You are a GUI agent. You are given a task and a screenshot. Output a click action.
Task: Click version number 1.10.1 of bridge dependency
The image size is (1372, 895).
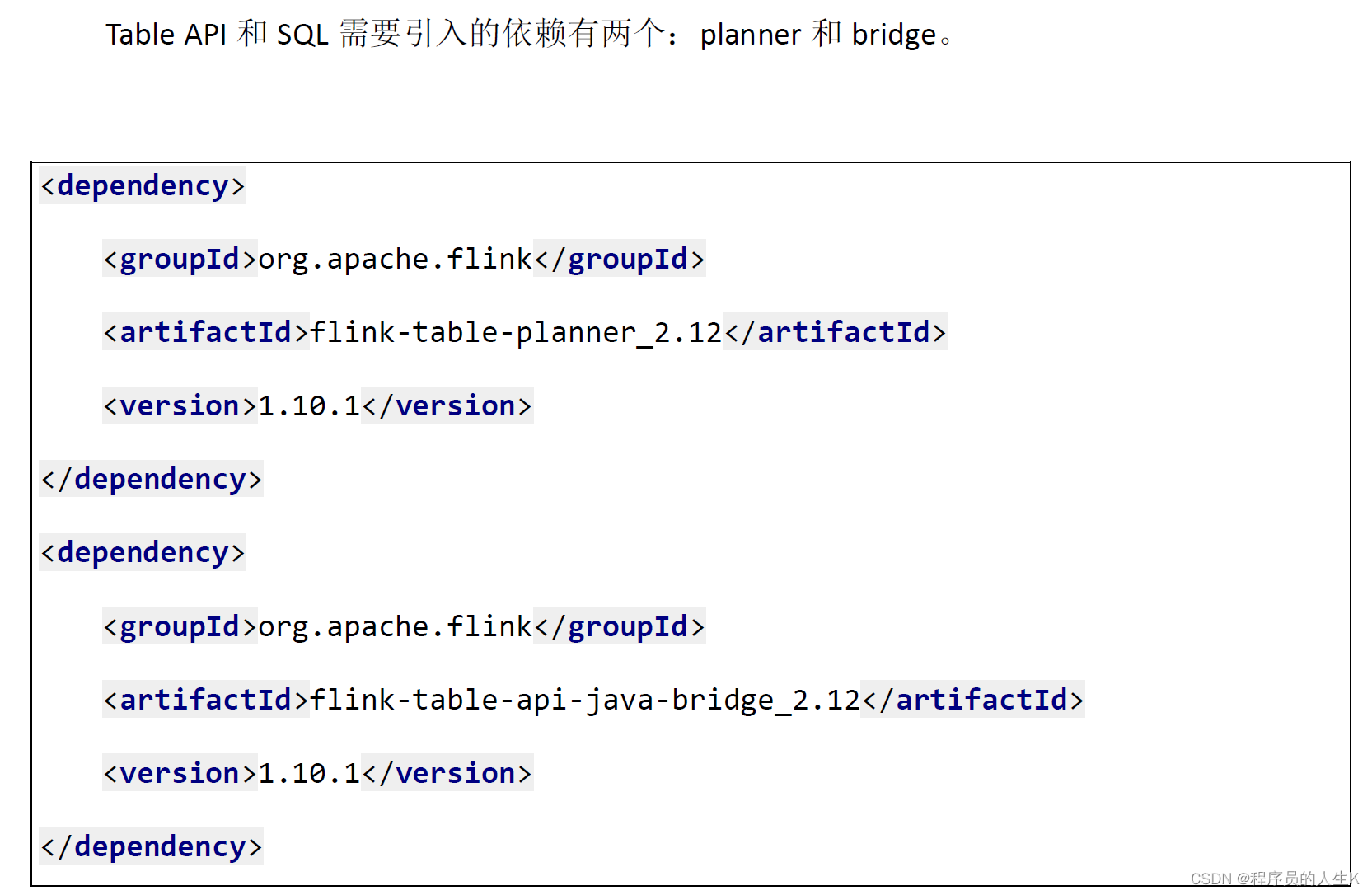309,773
